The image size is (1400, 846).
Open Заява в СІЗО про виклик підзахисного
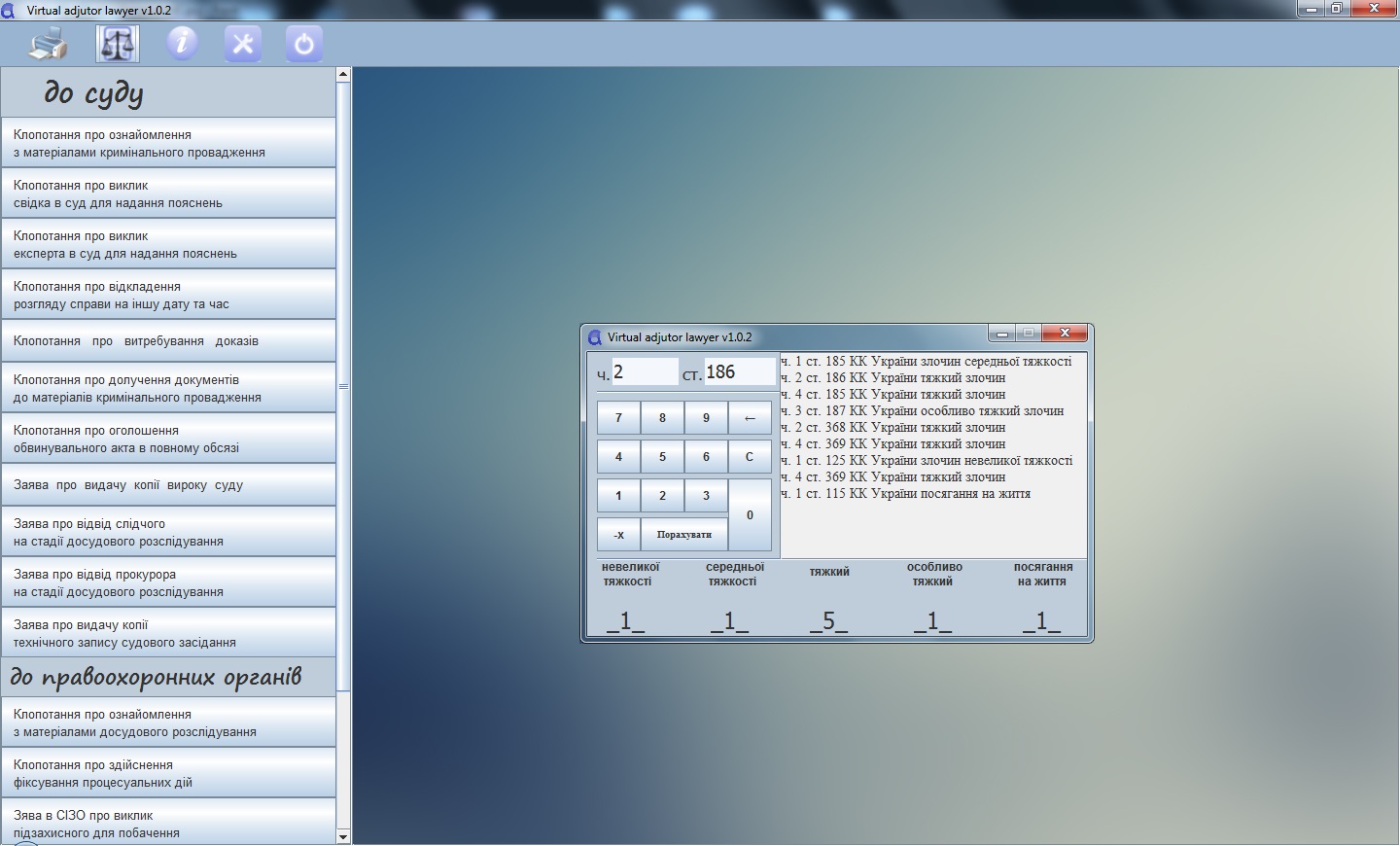168,823
